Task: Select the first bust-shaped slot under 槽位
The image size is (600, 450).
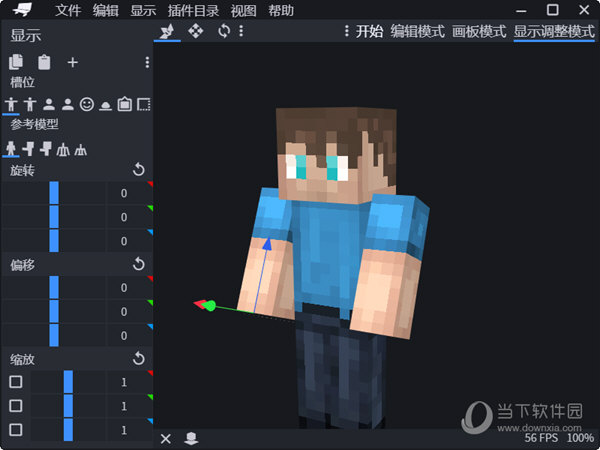Action: [49, 104]
